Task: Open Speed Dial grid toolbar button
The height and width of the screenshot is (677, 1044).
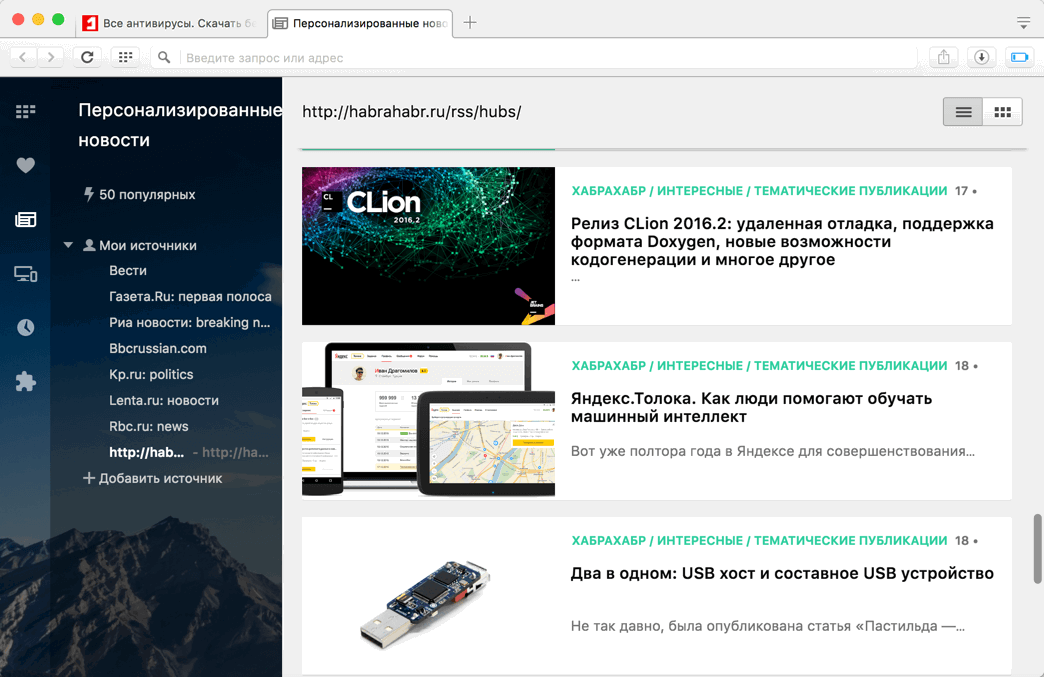Action: coord(125,57)
